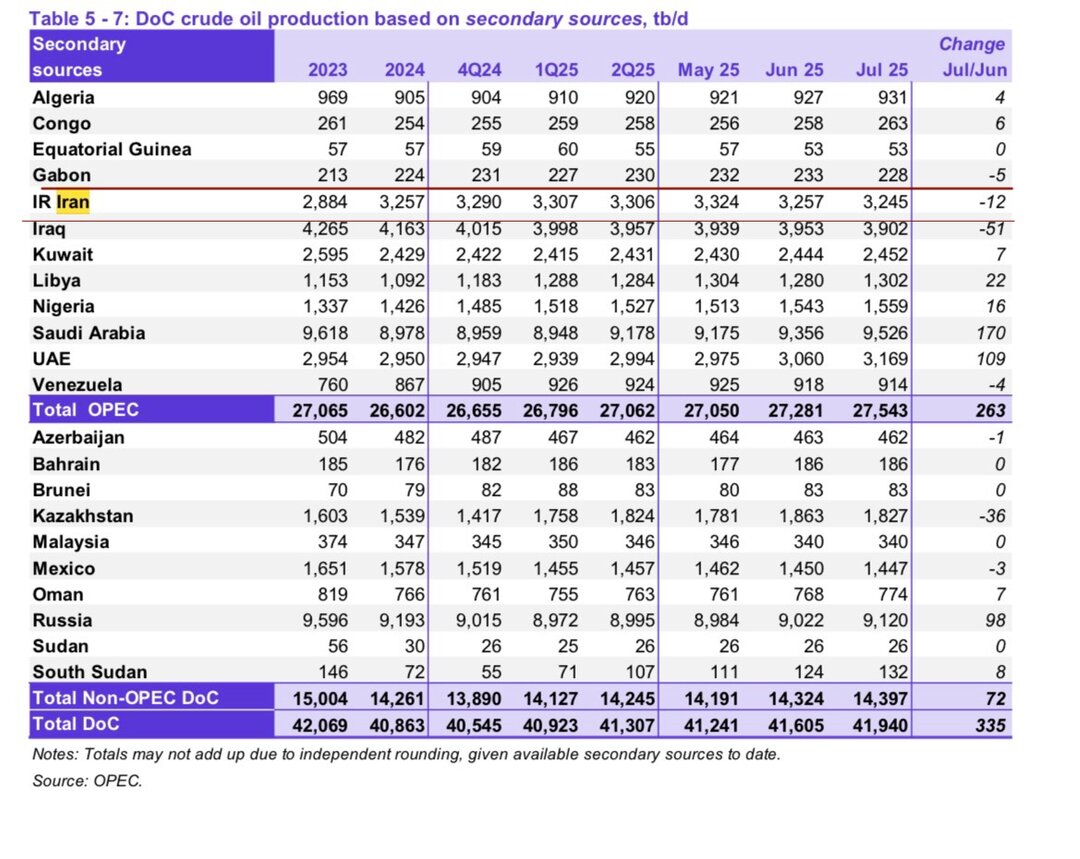Click Saudi Arabia's Jul 25 value 9,526

click(x=884, y=333)
